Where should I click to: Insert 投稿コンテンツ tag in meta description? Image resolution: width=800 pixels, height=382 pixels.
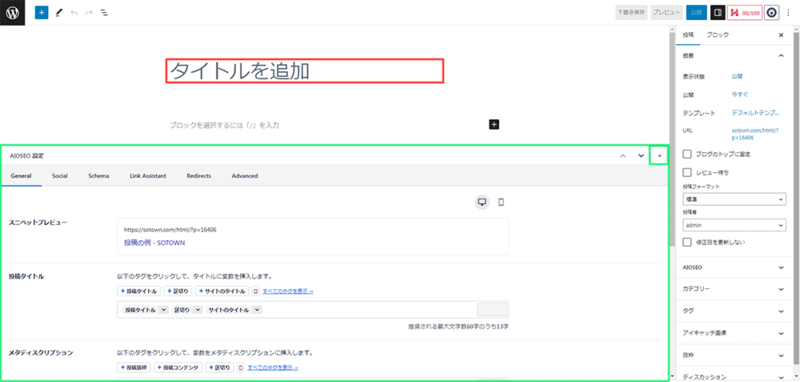[178, 367]
